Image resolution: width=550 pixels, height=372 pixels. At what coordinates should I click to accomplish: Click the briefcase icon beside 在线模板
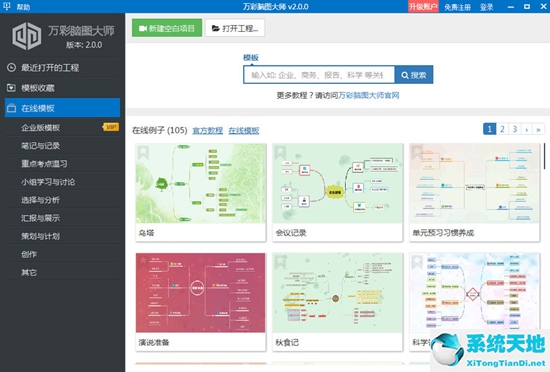11,108
